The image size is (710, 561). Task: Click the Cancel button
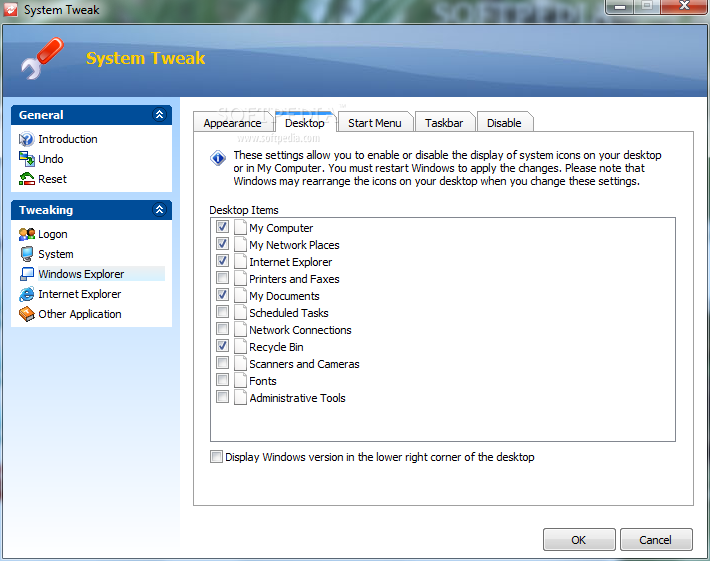click(656, 540)
